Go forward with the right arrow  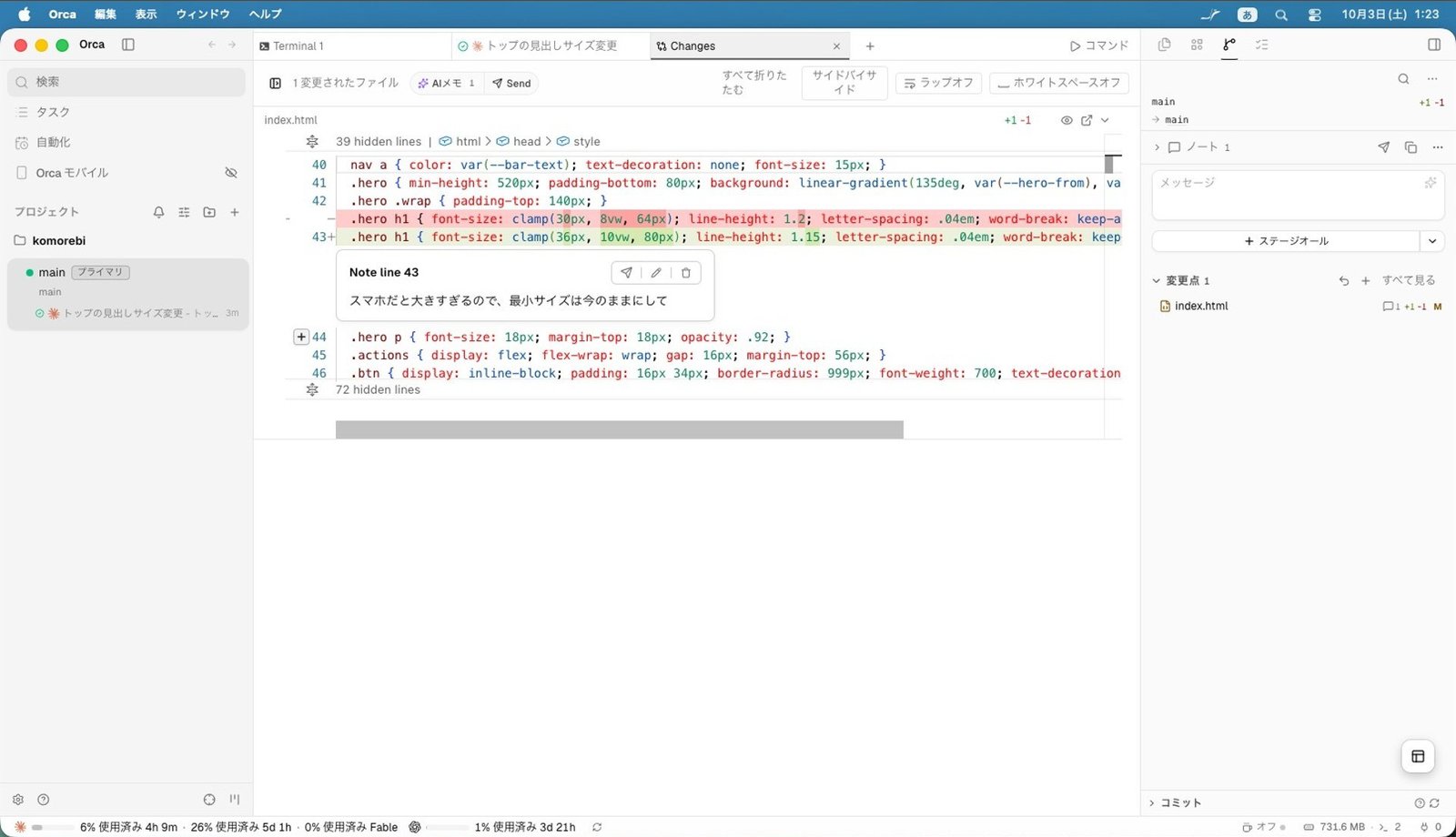pos(232,45)
